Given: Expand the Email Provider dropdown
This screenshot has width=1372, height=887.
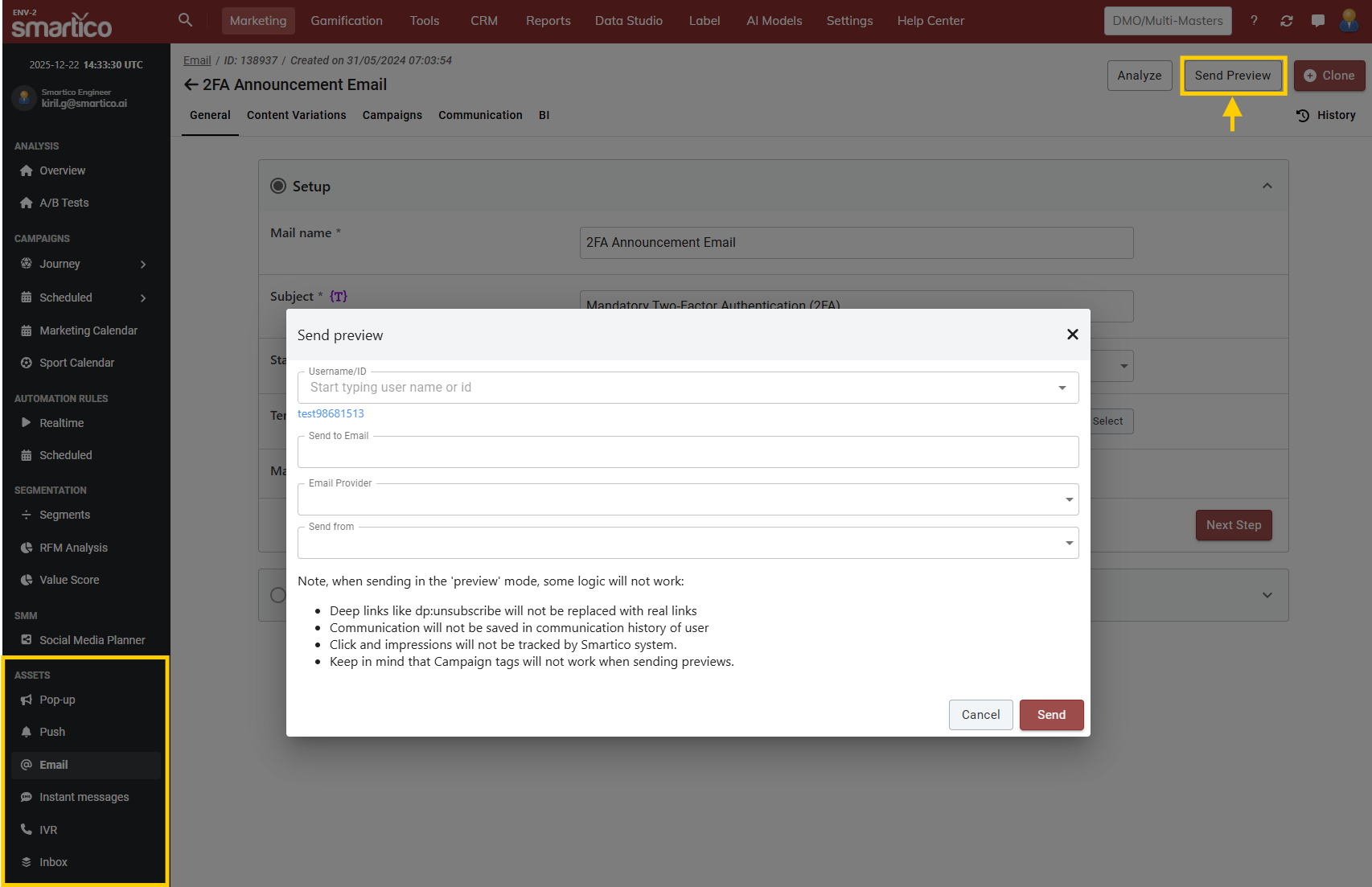Looking at the screenshot, I should 1069,499.
